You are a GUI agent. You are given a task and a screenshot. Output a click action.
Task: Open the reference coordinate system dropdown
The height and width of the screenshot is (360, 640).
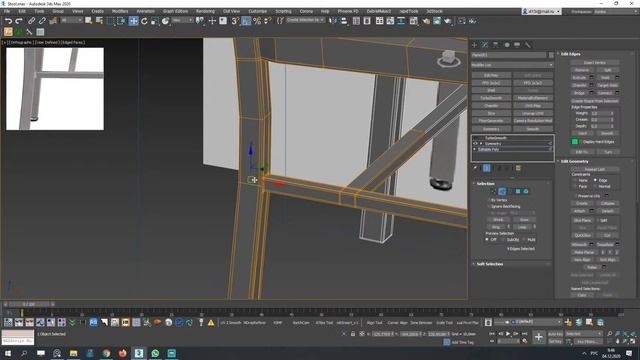(182, 20)
